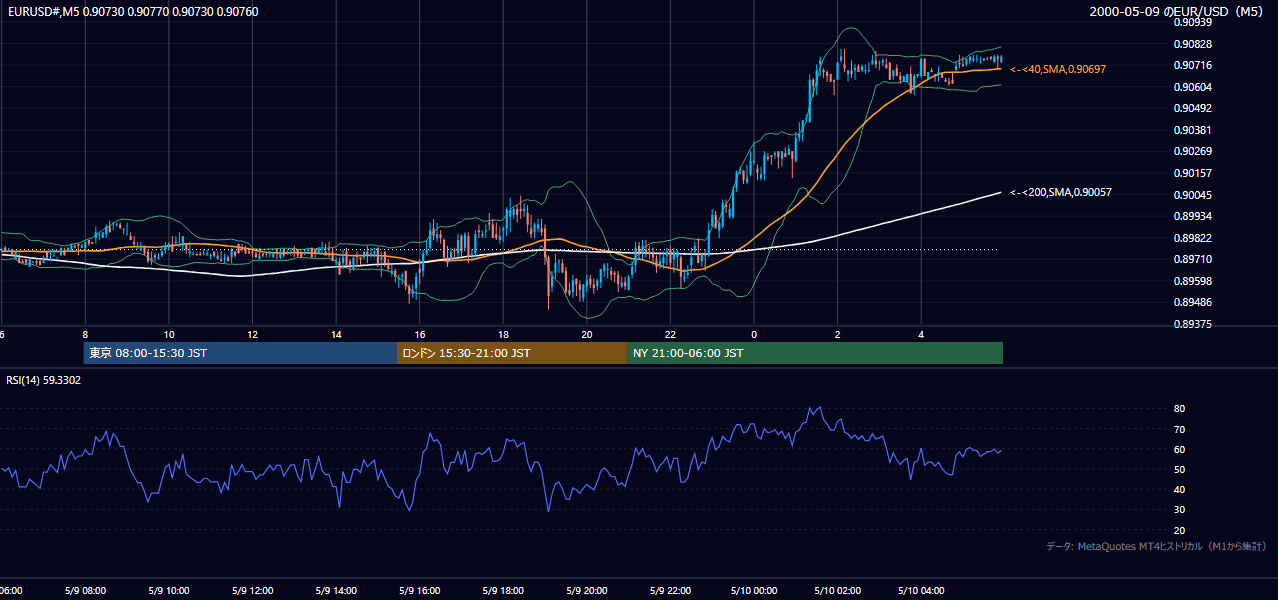The image size is (1278, 600).
Task: Click RSI scale value 50
Action: (1179, 469)
